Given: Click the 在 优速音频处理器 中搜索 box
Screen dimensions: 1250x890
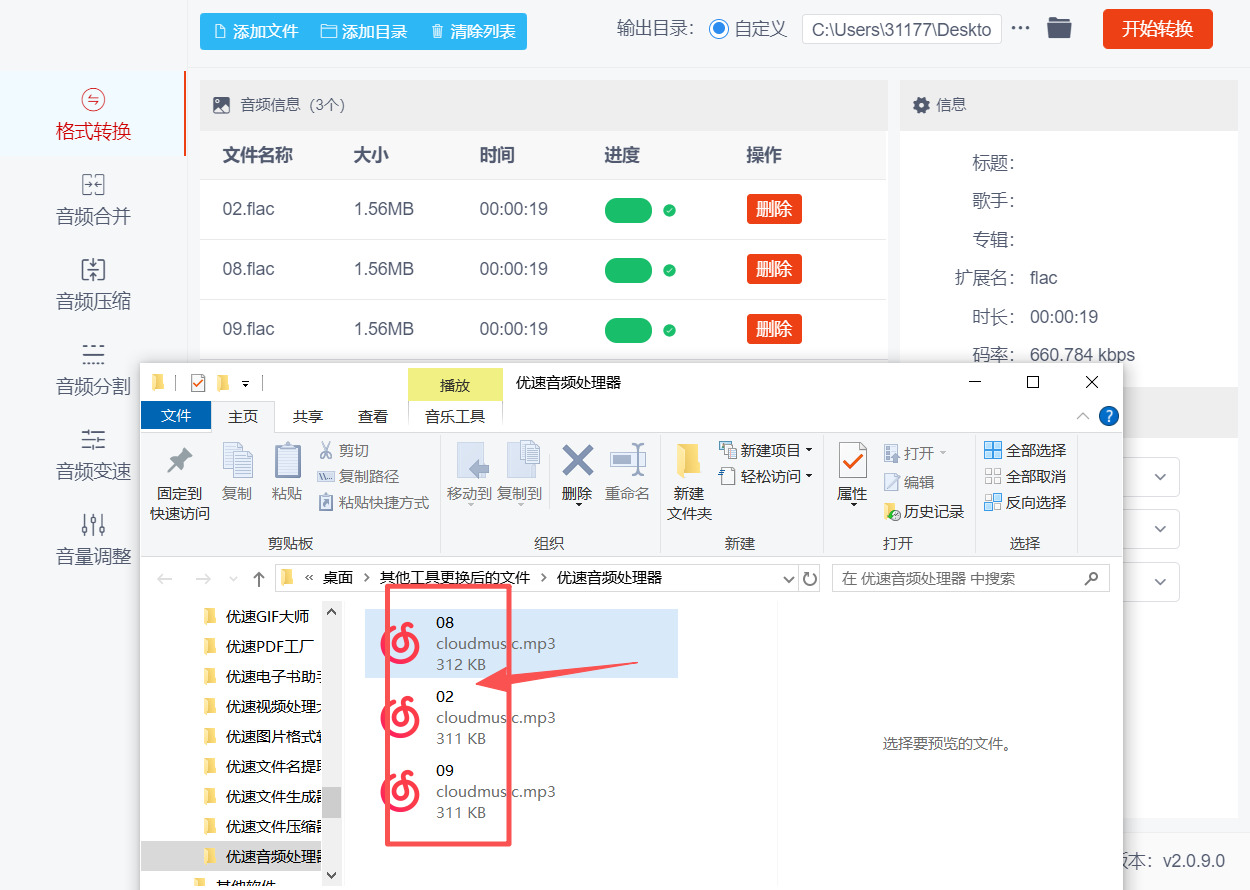Looking at the screenshot, I should pos(970,578).
